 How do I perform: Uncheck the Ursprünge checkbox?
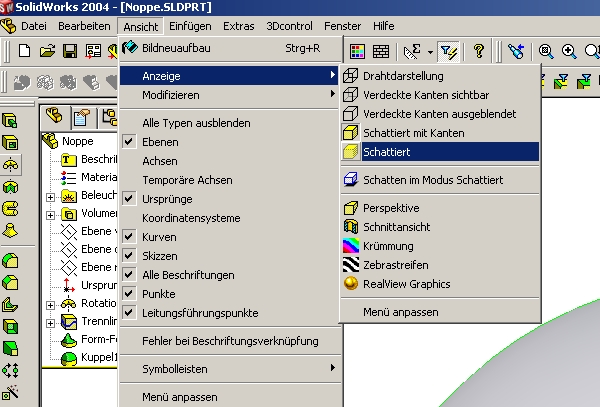pyautogui.click(x=129, y=199)
